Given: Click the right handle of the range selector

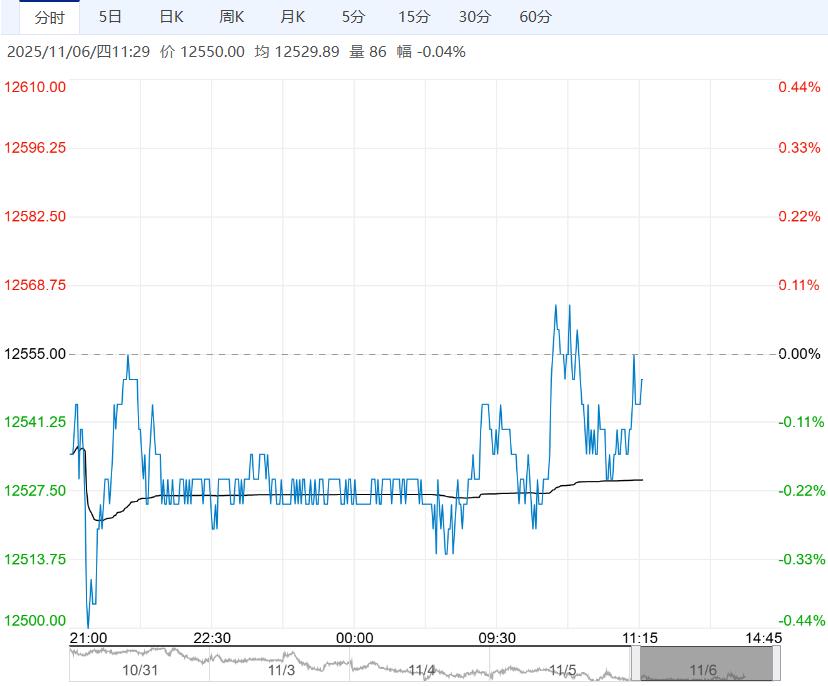Looking at the screenshot, I should tap(776, 664).
